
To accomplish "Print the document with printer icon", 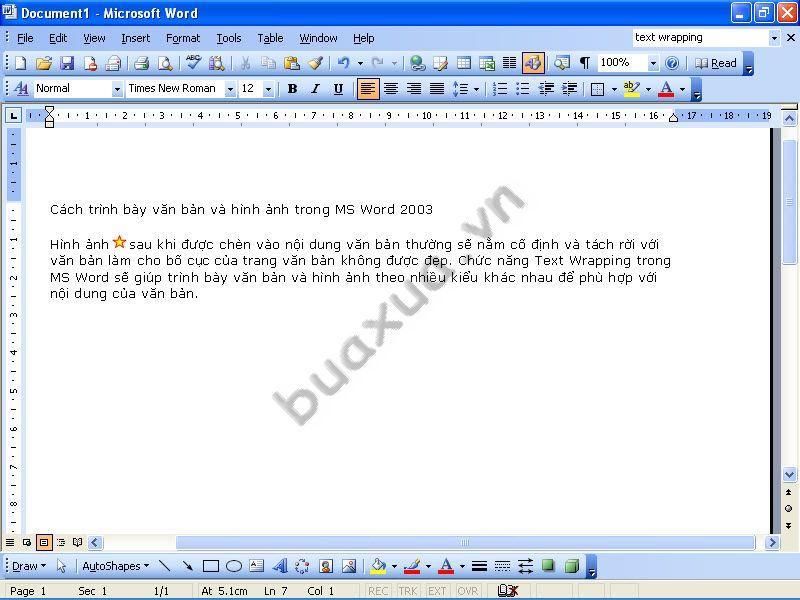I will click(141, 63).
